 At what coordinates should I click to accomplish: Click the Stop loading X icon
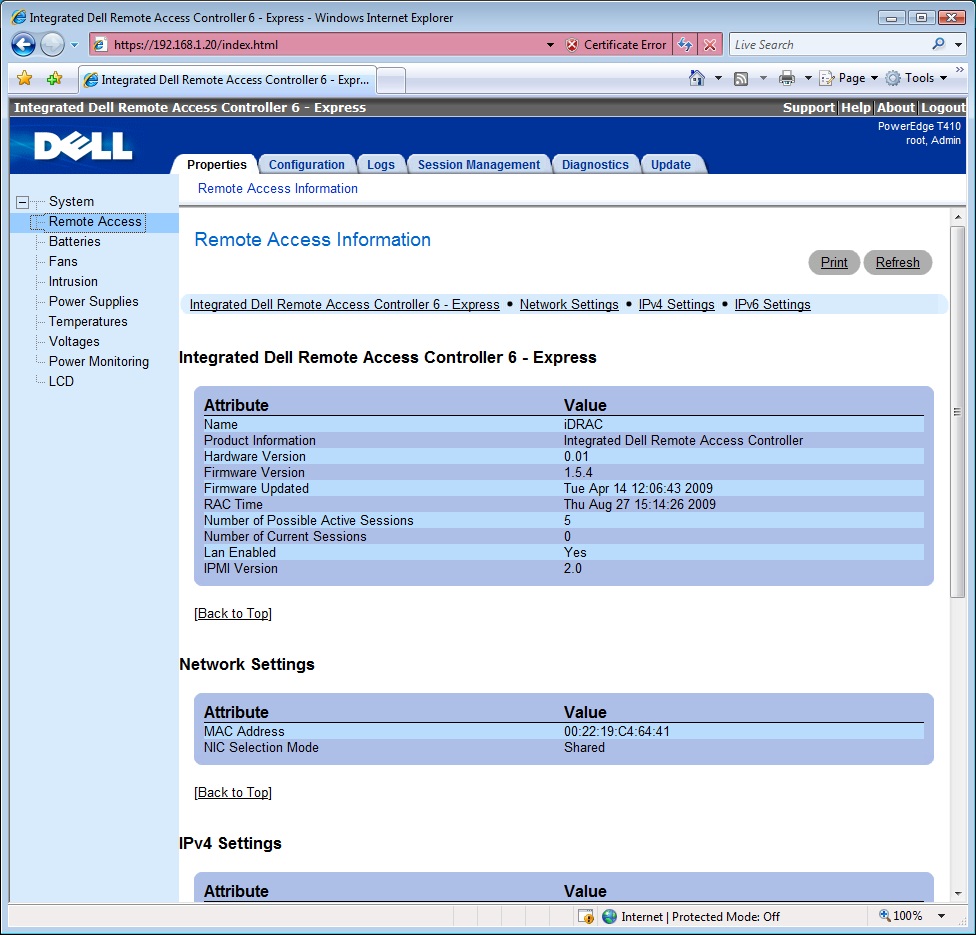710,45
